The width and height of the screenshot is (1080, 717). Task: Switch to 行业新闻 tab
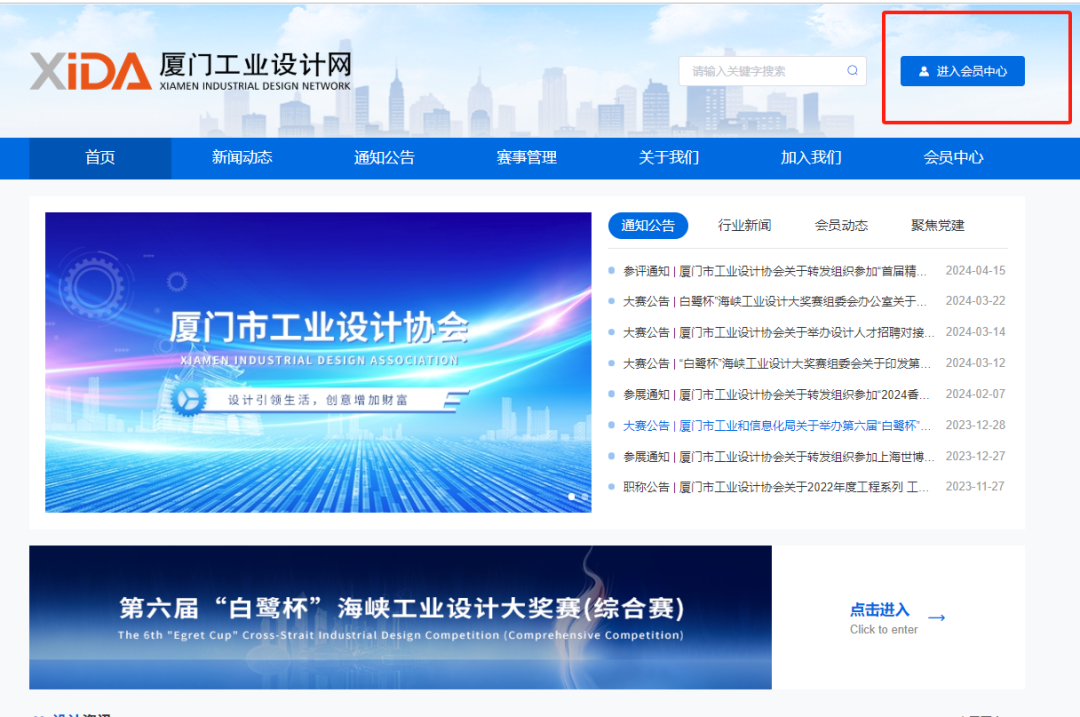pos(744,226)
